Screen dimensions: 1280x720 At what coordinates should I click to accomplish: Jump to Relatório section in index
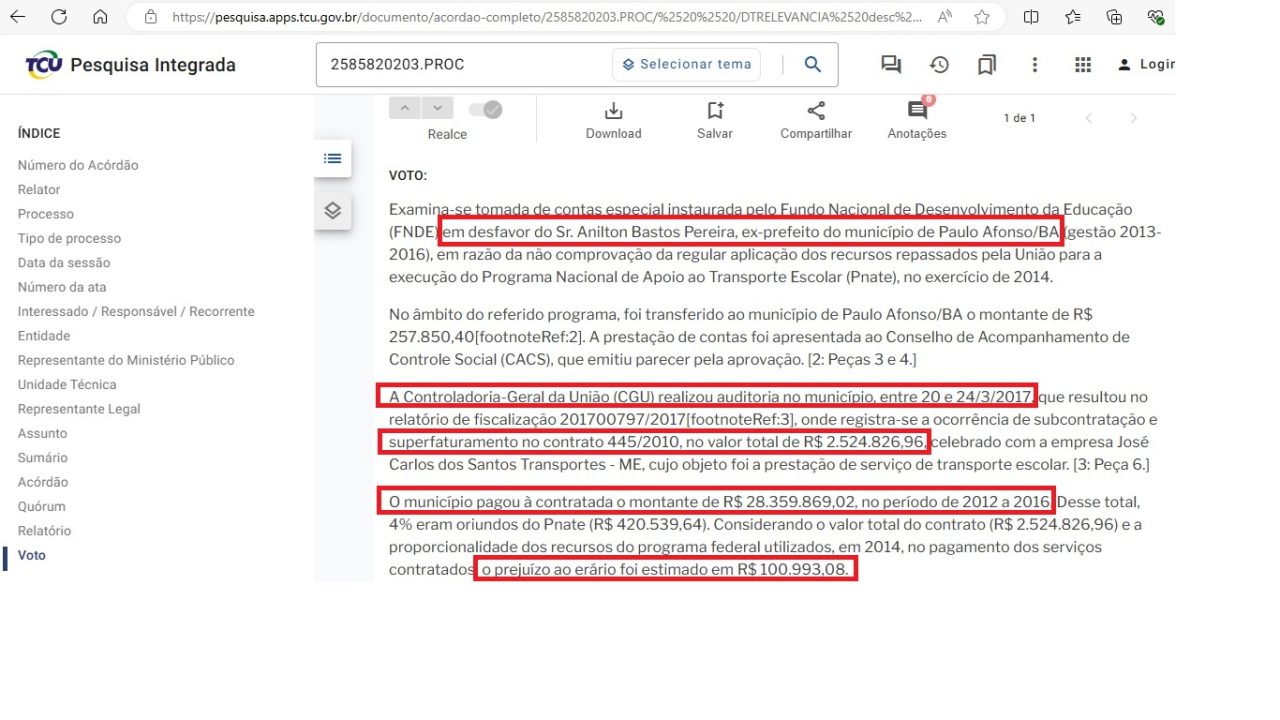pos(44,531)
